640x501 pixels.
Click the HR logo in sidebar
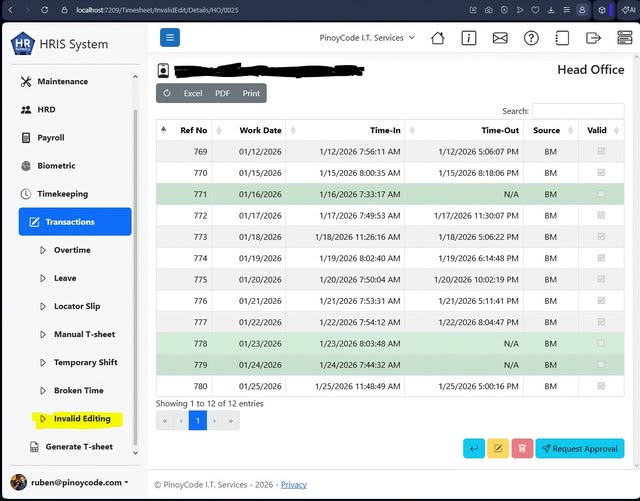(x=23, y=43)
